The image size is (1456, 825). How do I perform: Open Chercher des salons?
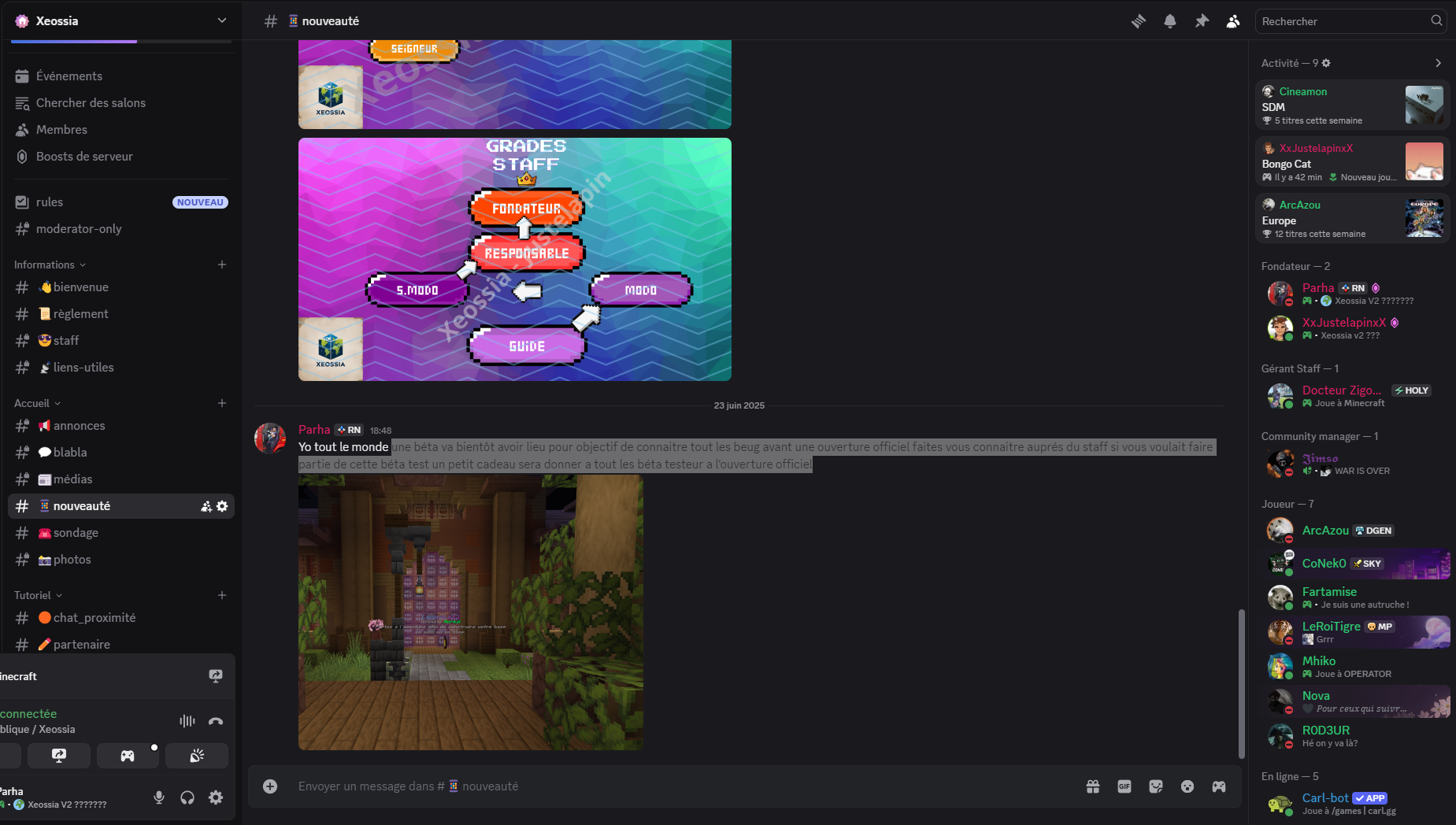pos(121,103)
